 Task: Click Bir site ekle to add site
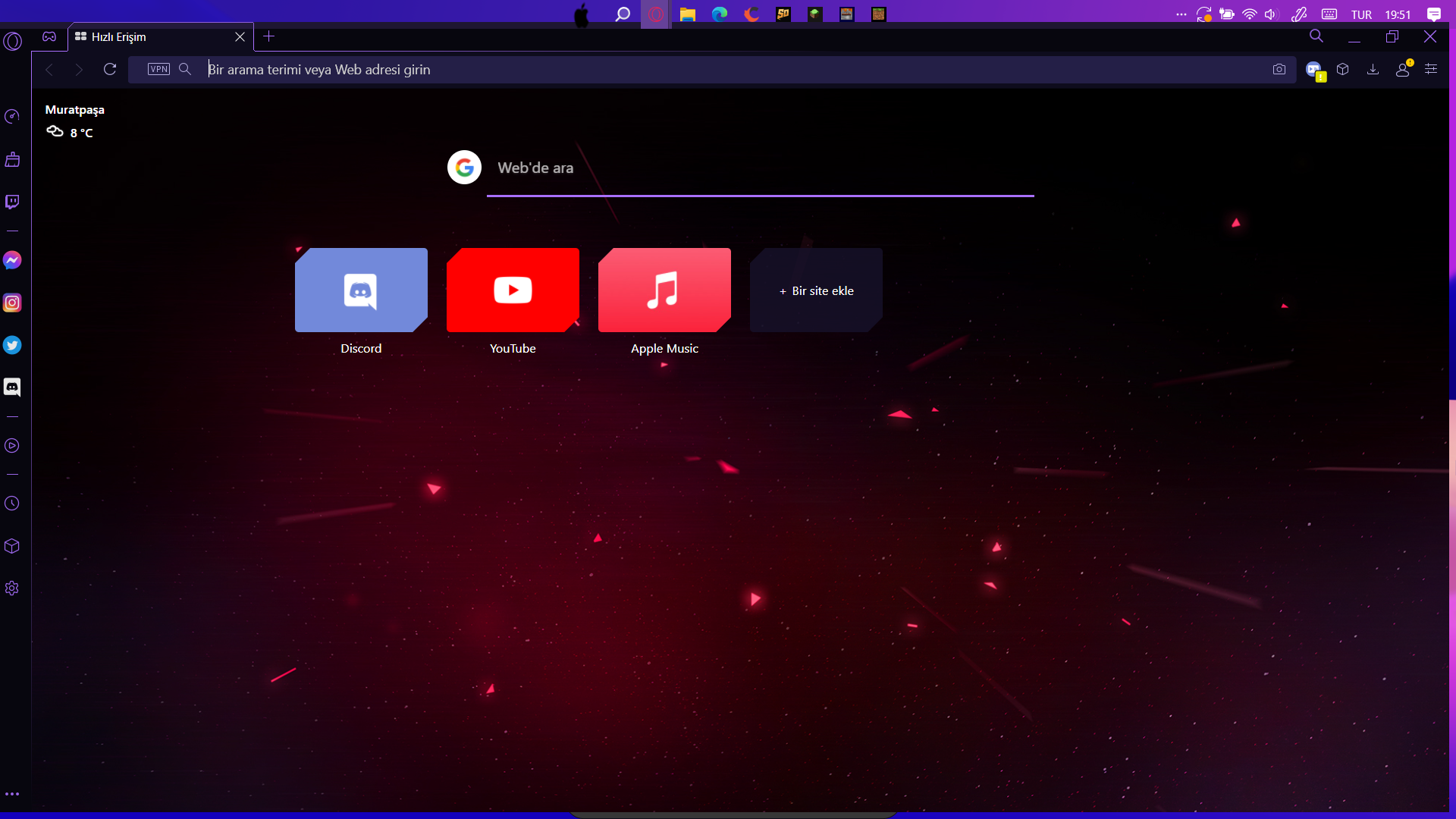coord(816,290)
